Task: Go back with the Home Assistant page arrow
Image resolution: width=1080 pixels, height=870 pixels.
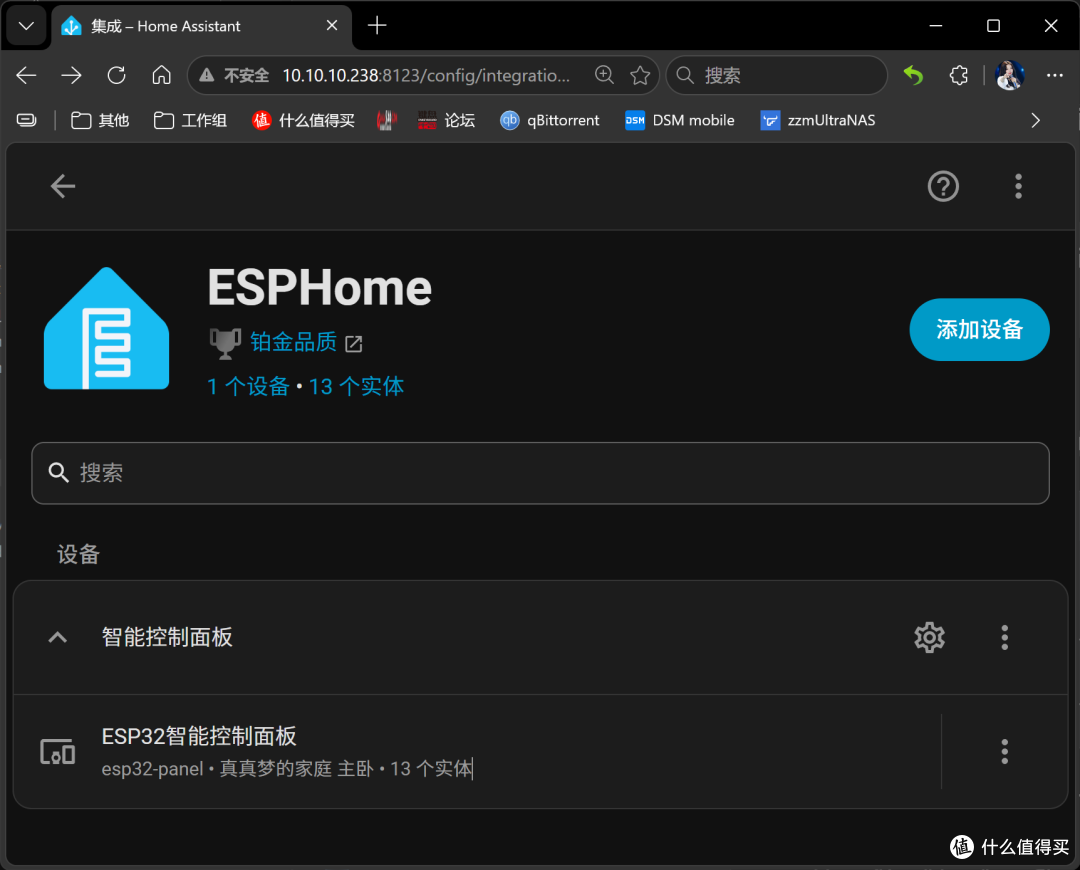Action: point(63,186)
